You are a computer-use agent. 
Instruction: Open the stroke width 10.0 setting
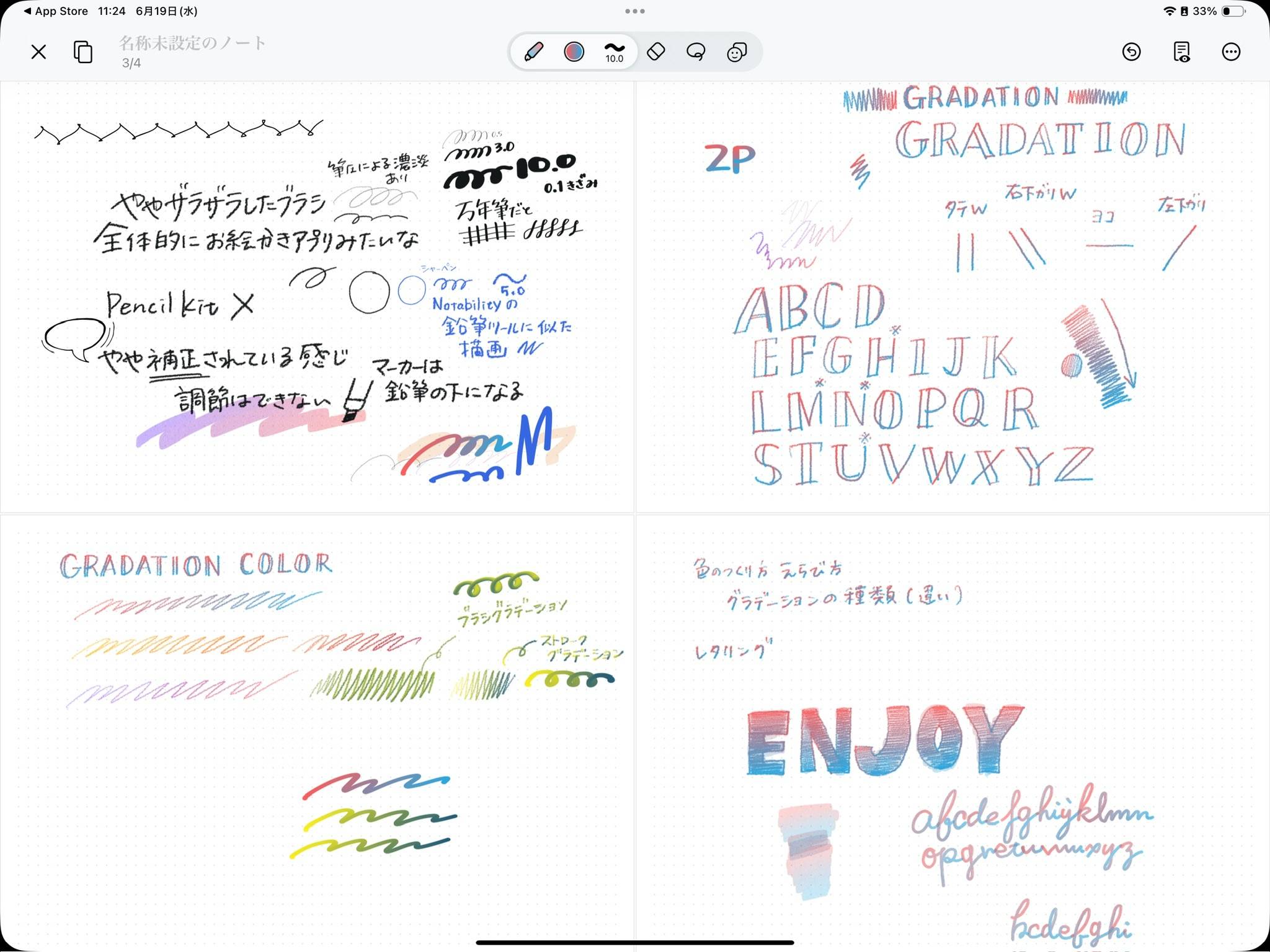[x=614, y=52]
